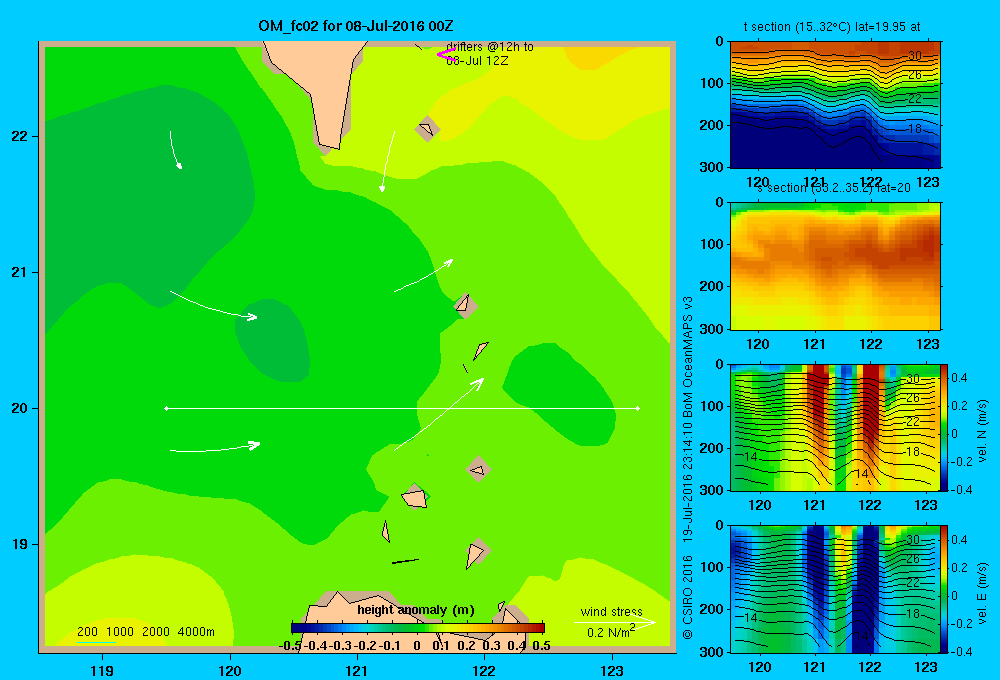
Task: Click the 'vel. E (m/s)' axis label
Action: (x=982, y=591)
